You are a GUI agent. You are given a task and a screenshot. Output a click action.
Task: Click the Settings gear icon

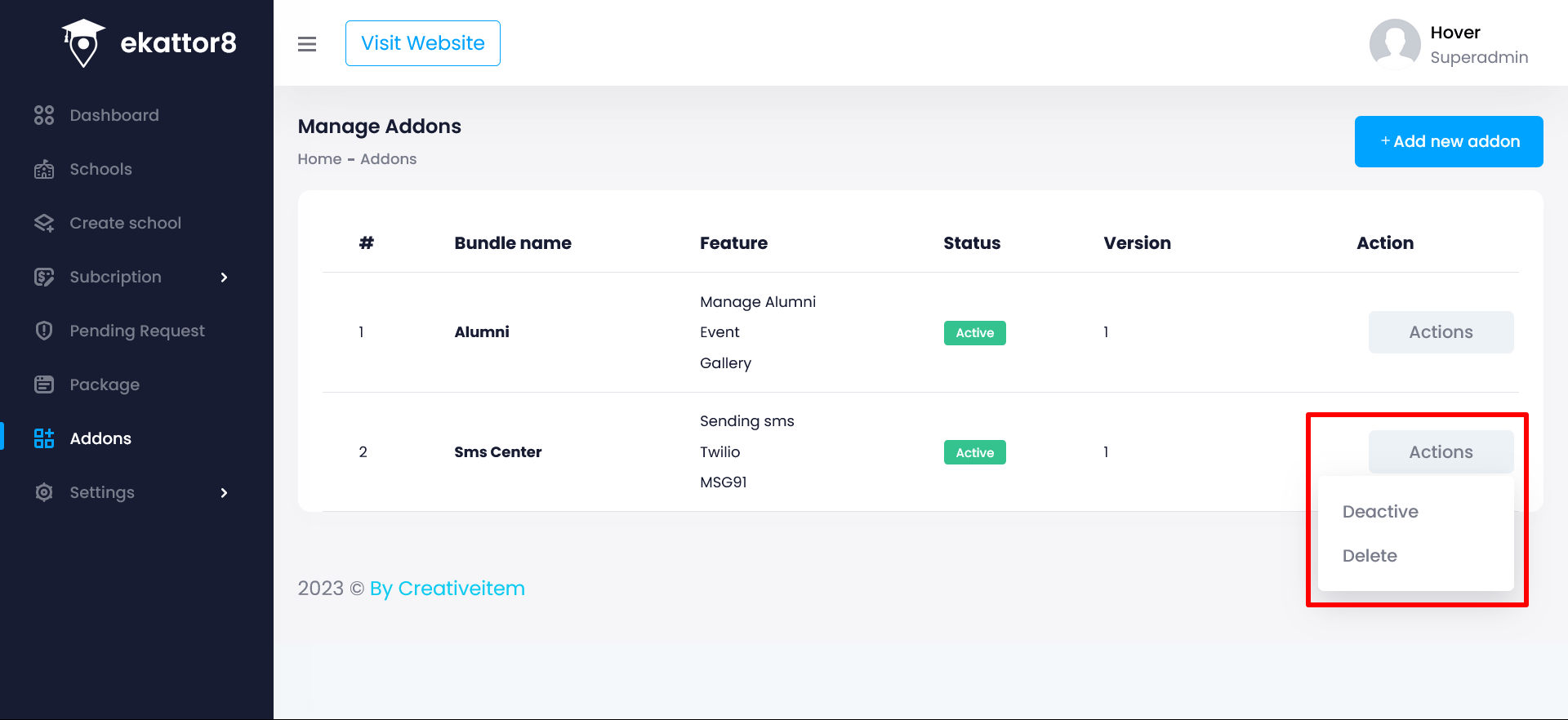[x=44, y=492]
